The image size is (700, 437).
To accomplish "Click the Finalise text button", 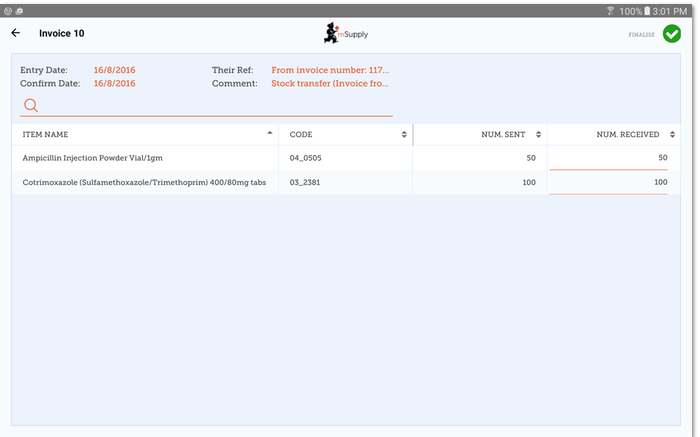I will 641,34.
